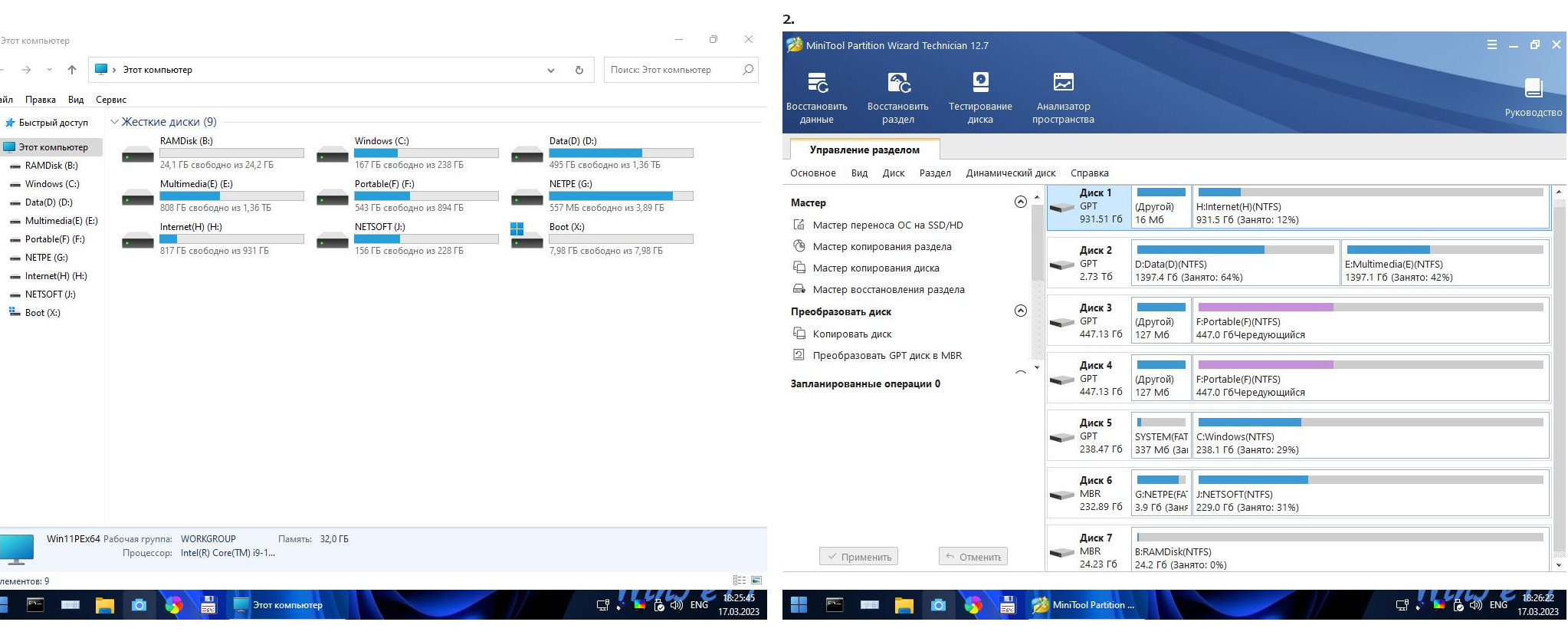Screen dimensions: 1568x635
Task: Open Multimedia(E) (E:) drive icon
Action: (138, 198)
